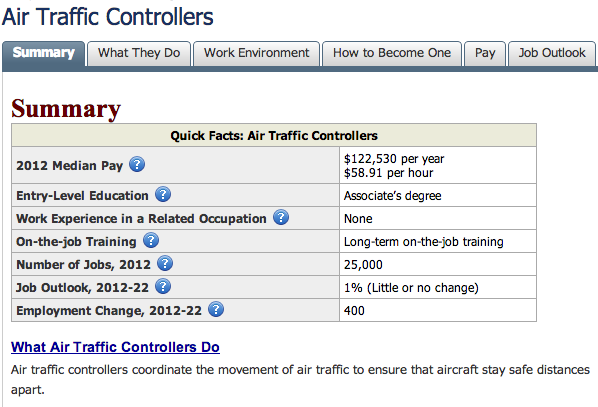Open the Job Outlook tab
Screen dimensions: 598x407
[552, 53]
